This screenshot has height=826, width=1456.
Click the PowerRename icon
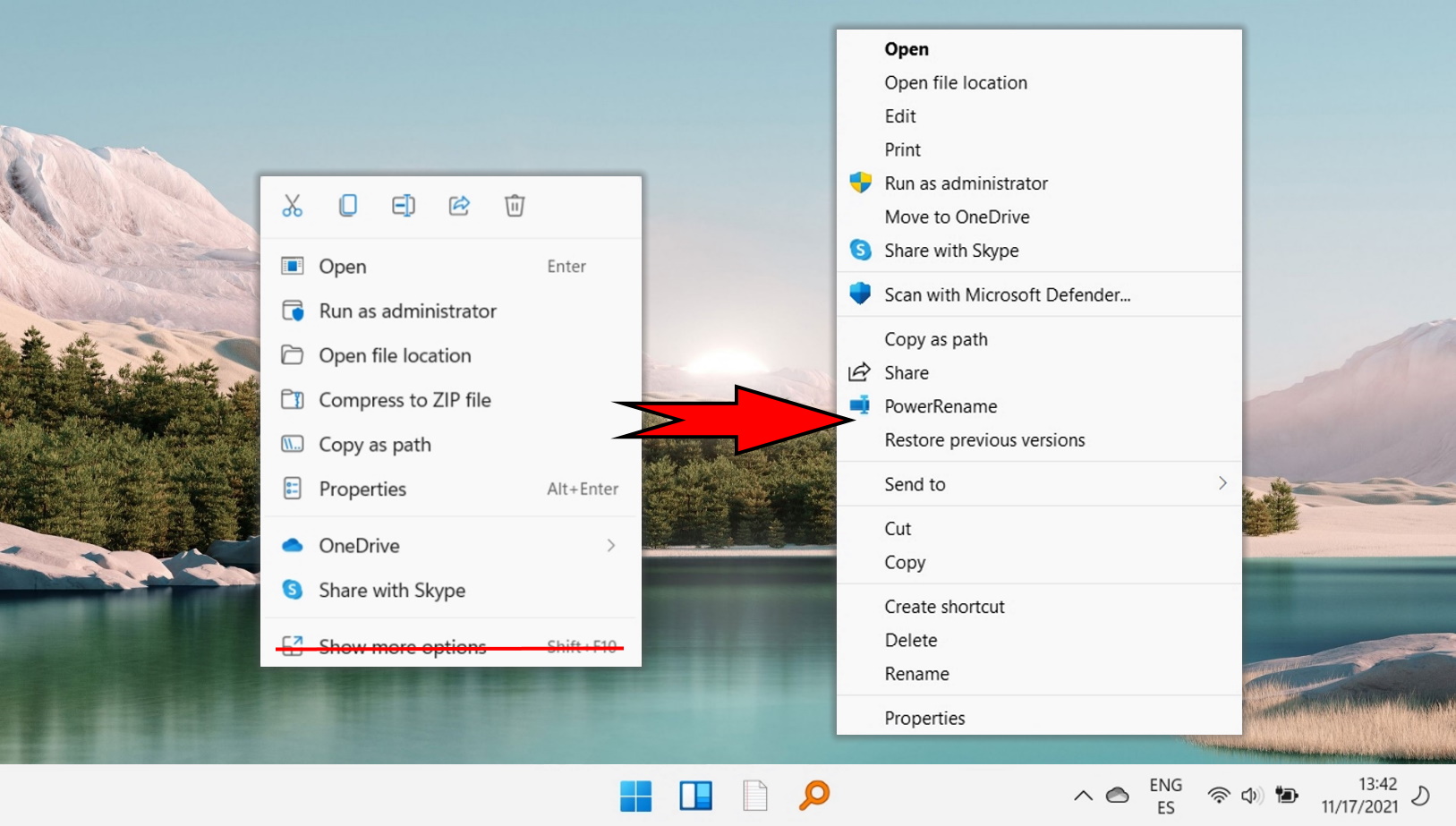click(x=860, y=404)
